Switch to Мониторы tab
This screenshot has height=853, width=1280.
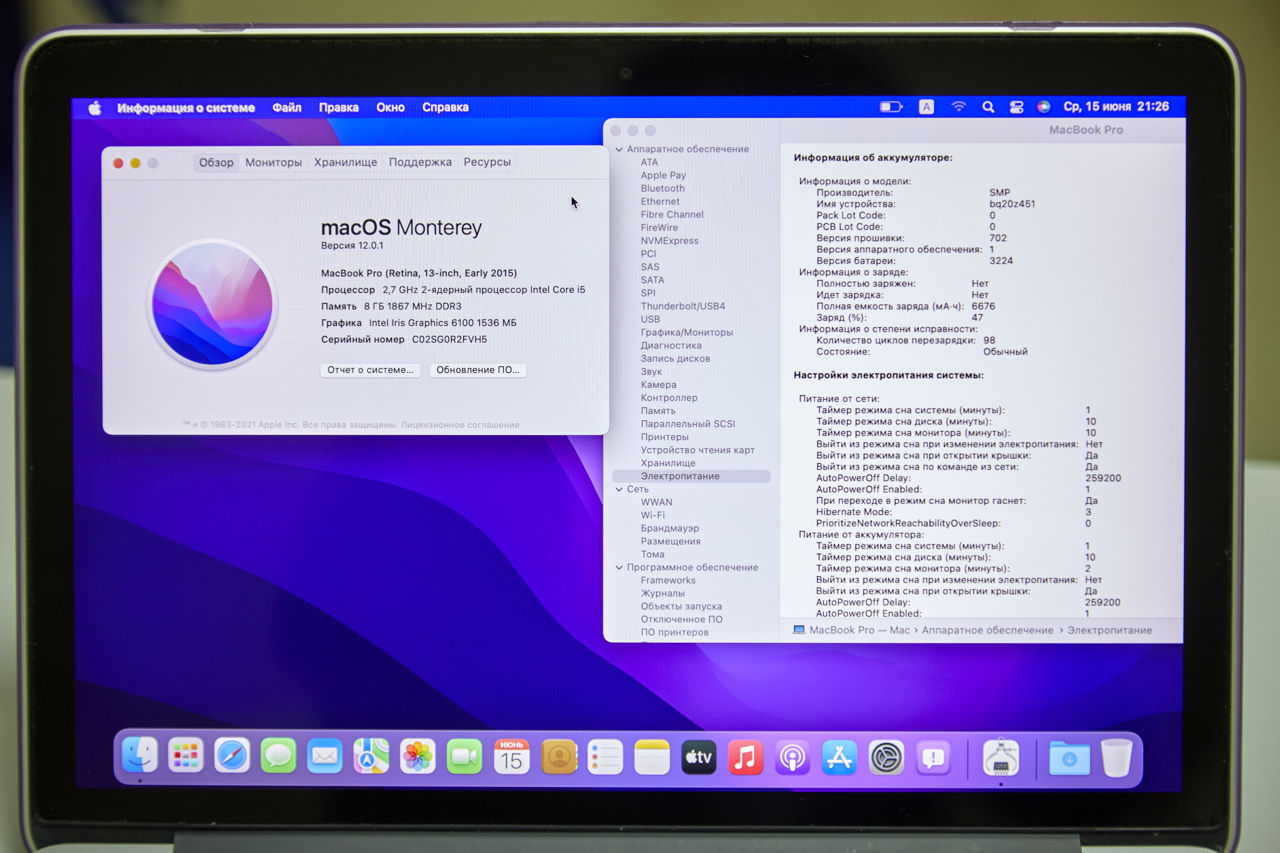click(x=273, y=162)
